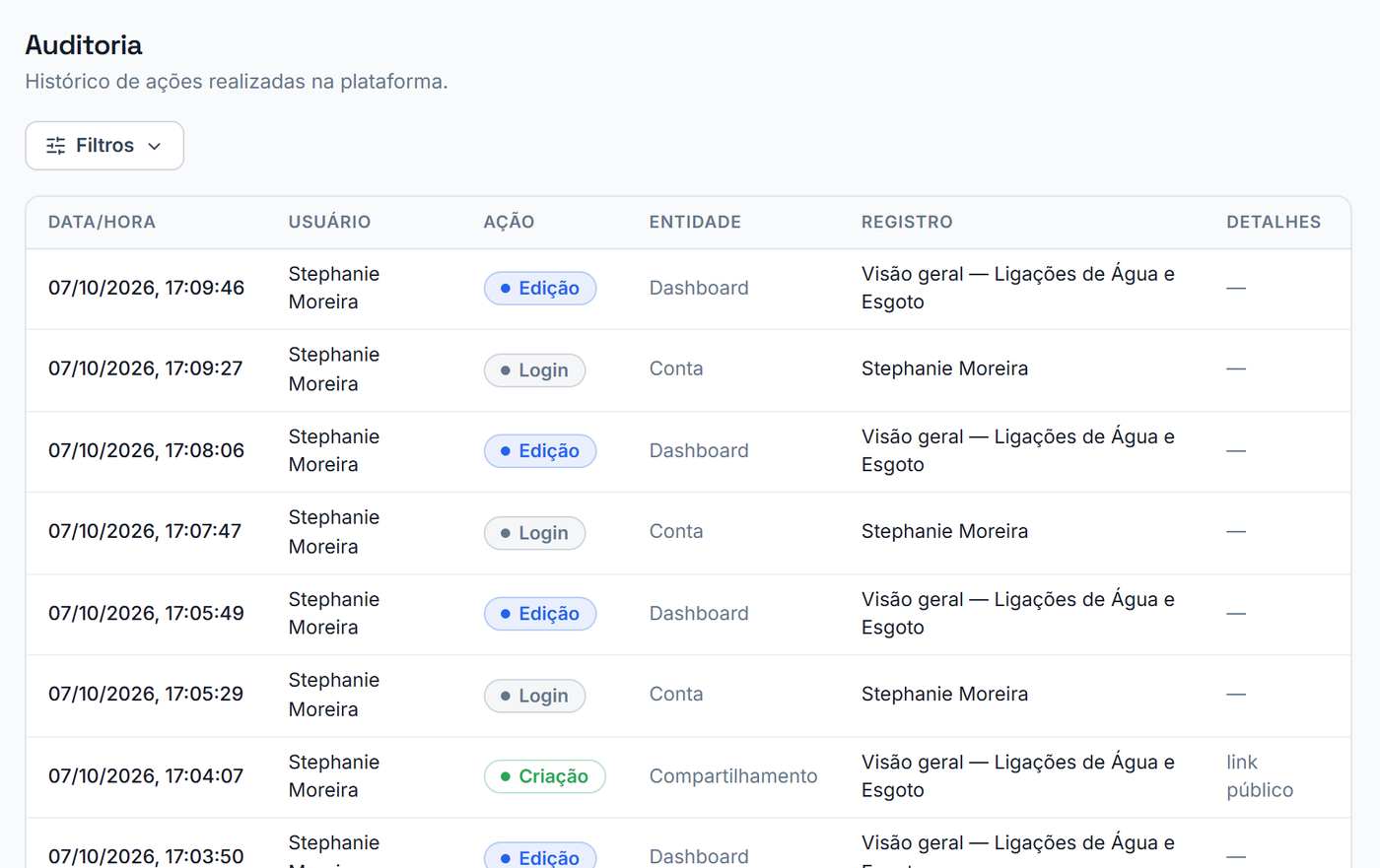Screen dimensions: 1380x868
Task: Click the registro Stephanie Moreira in the 17:09:27 row
Action: pyautogui.click(x=944, y=368)
